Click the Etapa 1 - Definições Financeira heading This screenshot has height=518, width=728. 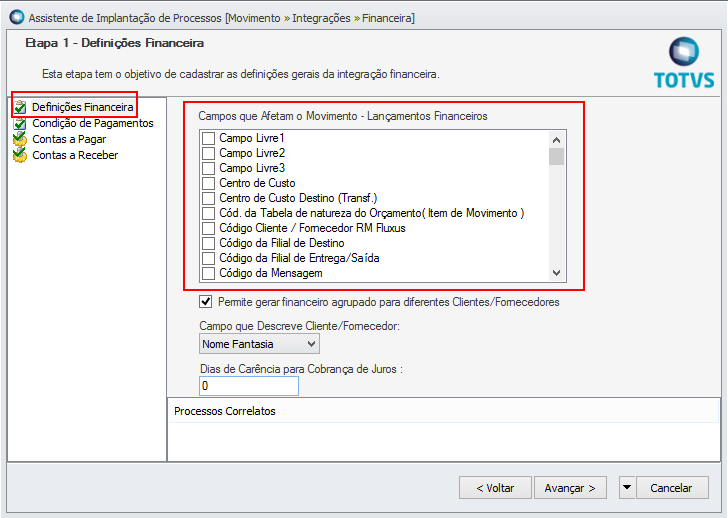tap(115, 43)
